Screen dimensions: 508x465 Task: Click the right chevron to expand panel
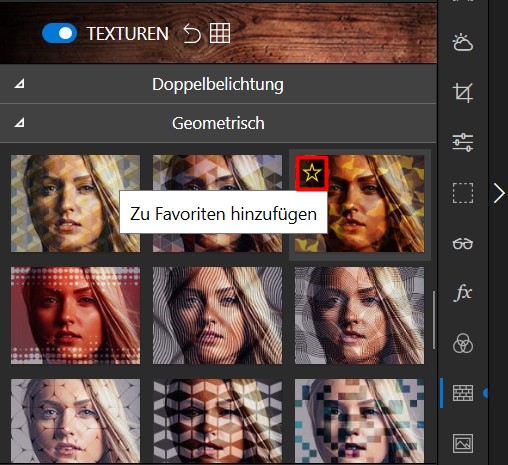(x=499, y=193)
